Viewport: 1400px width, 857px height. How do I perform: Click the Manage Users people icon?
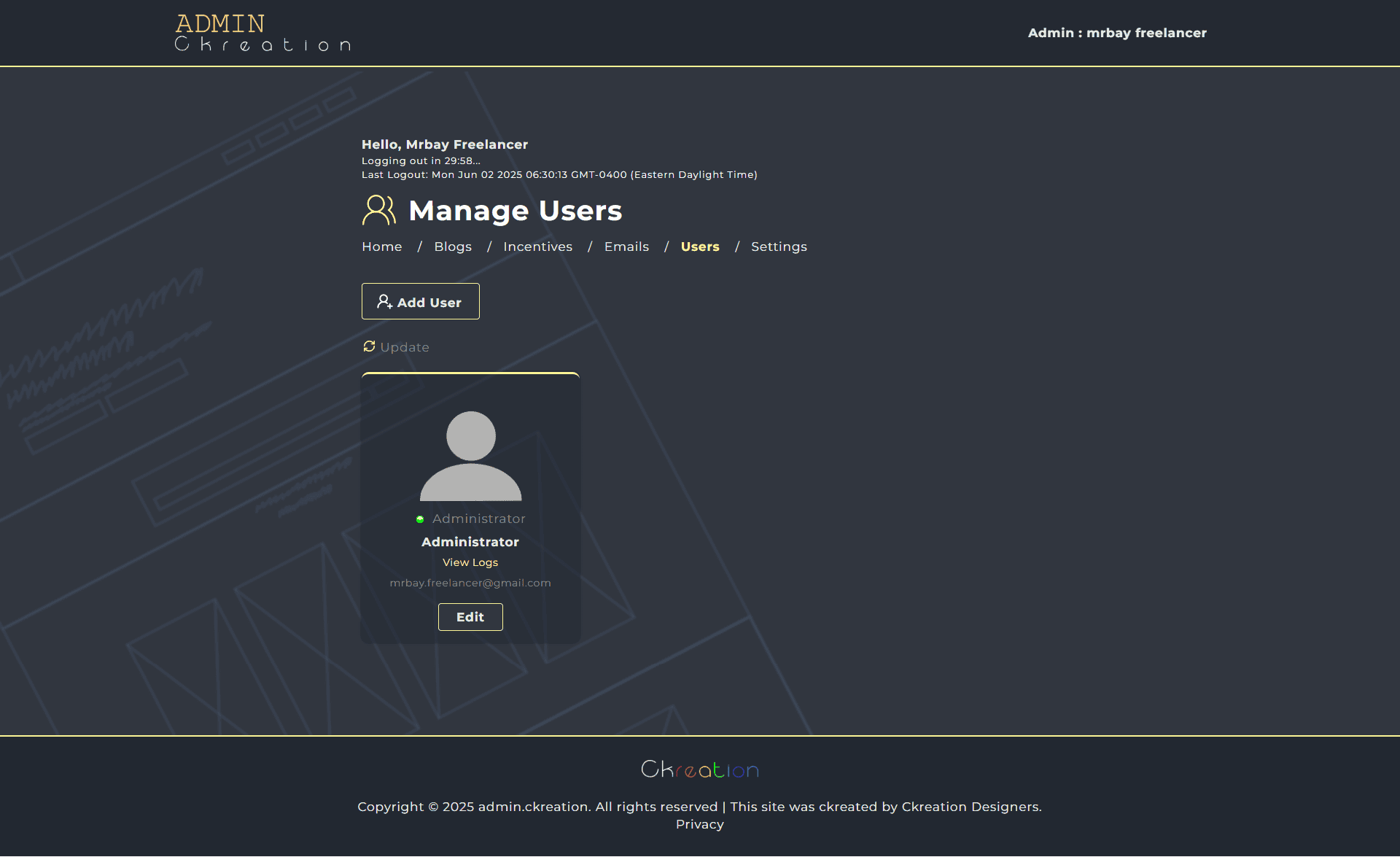(x=378, y=210)
